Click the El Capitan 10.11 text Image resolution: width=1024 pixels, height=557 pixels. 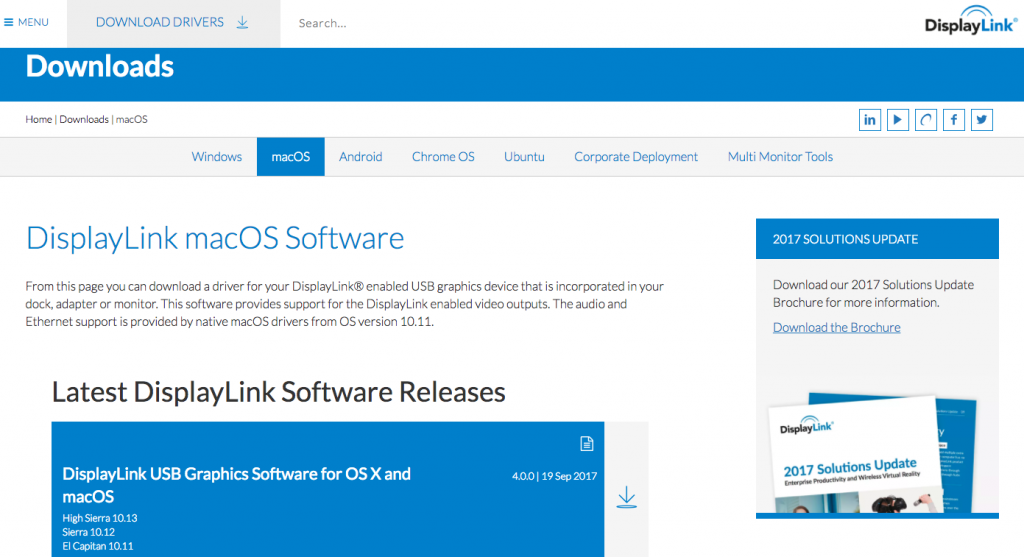click(x=97, y=546)
